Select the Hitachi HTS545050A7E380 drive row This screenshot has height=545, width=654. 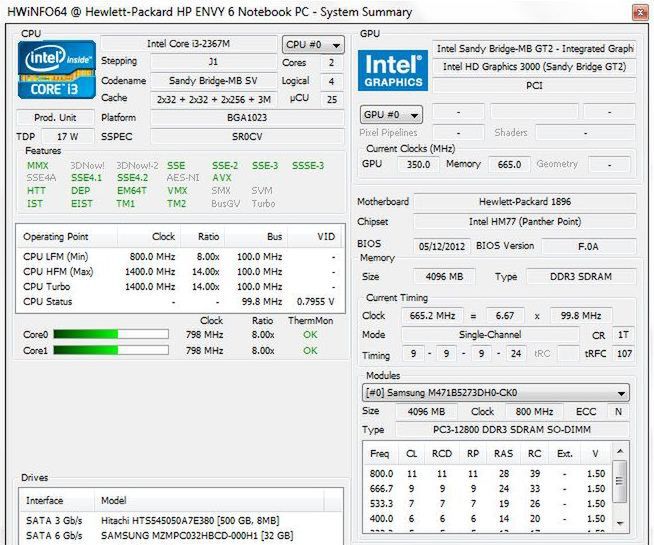[x=181, y=520]
